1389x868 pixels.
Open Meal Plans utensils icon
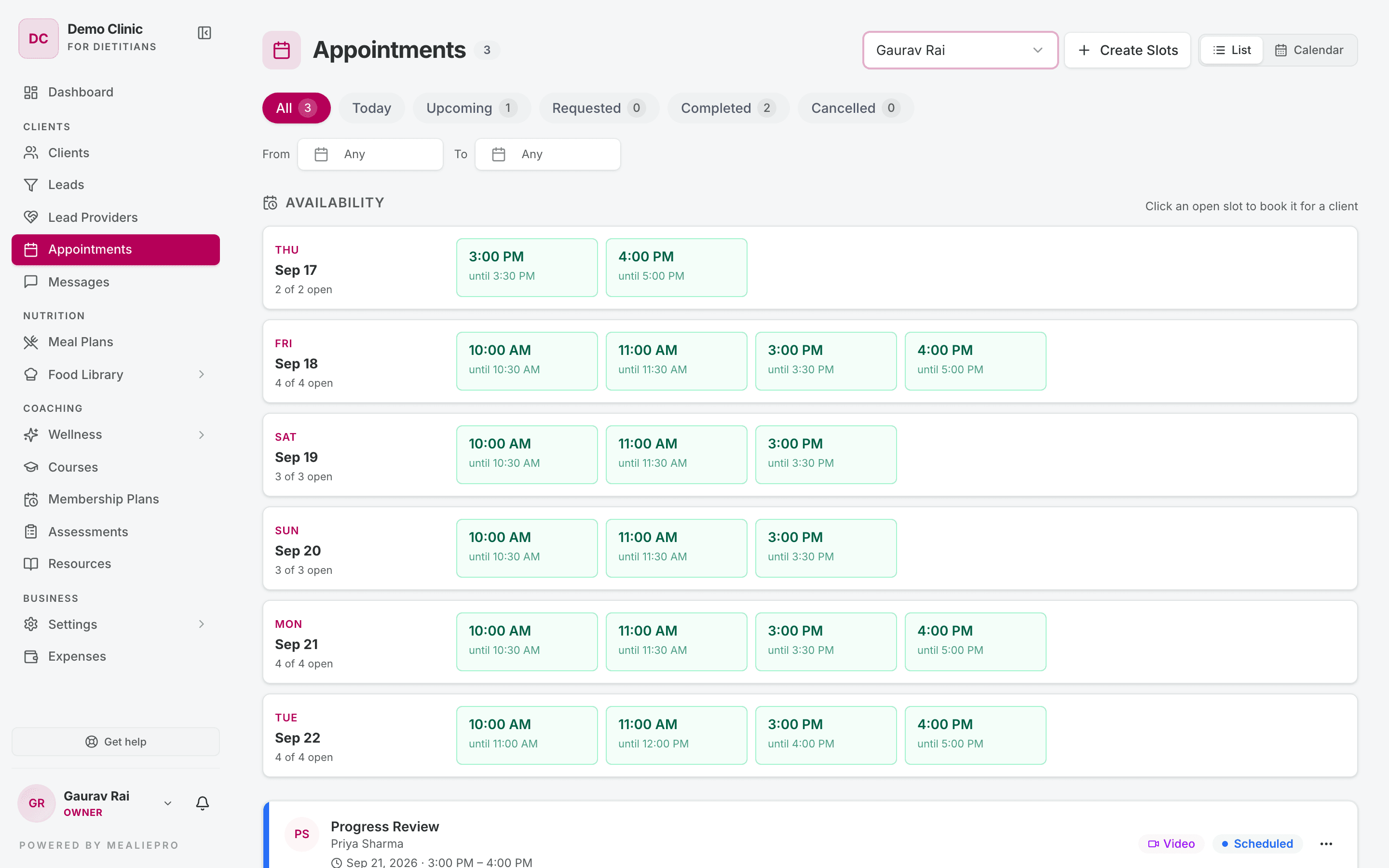31,342
